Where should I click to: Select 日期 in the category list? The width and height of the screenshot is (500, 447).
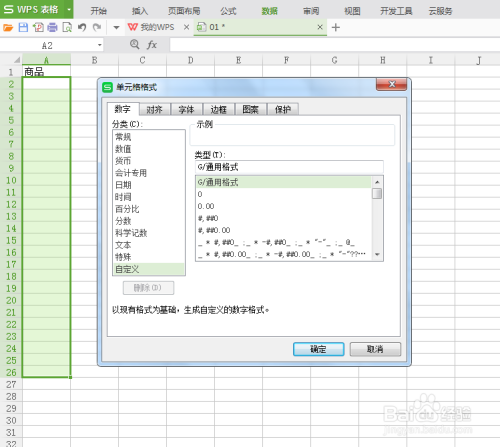[149, 185]
